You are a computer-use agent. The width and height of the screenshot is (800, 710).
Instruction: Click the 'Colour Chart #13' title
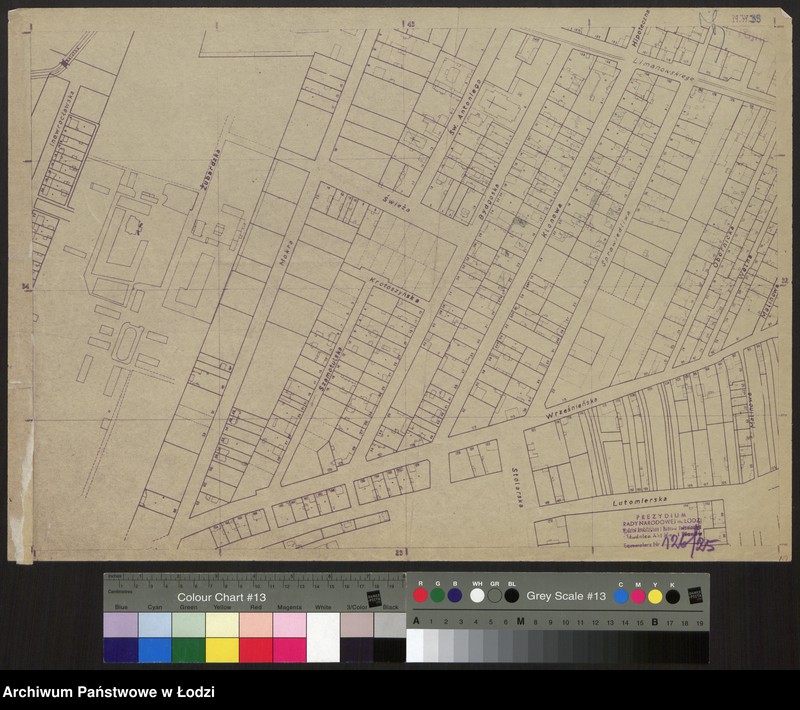point(222,597)
